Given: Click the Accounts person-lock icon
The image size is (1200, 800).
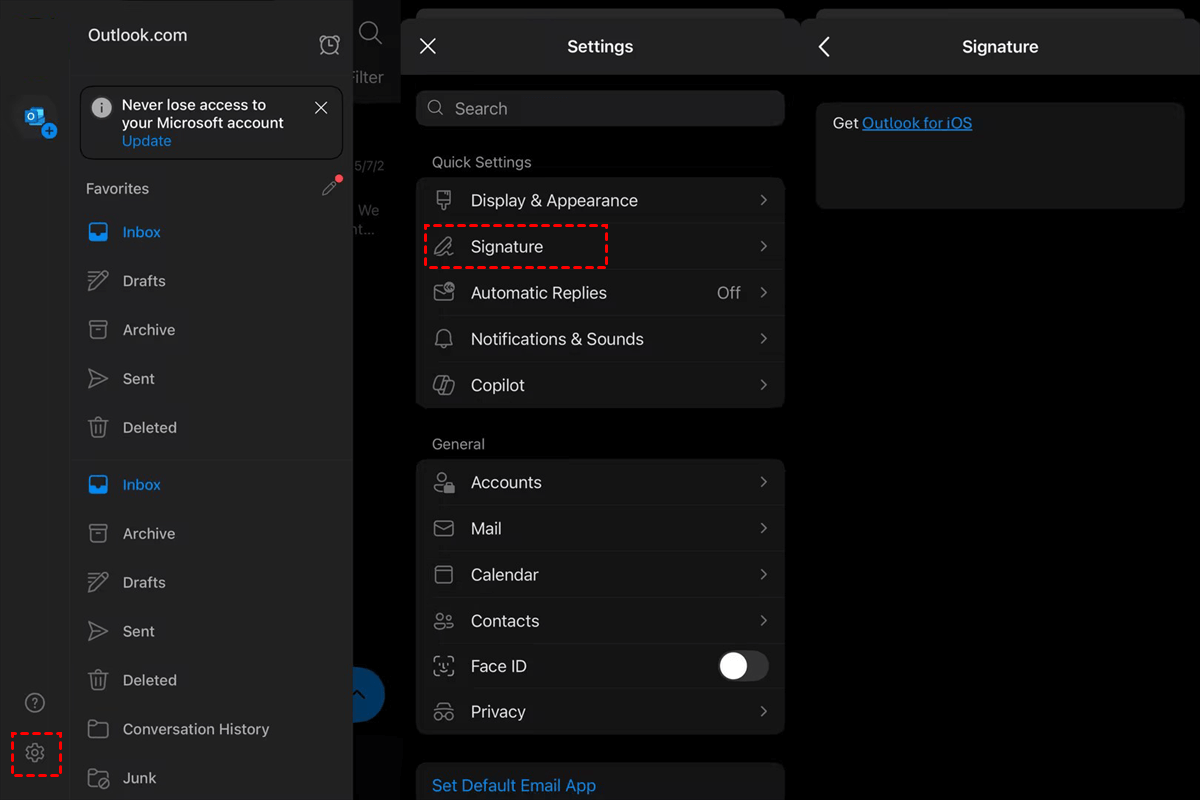Looking at the screenshot, I should pyautogui.click(x=444, y=482).
